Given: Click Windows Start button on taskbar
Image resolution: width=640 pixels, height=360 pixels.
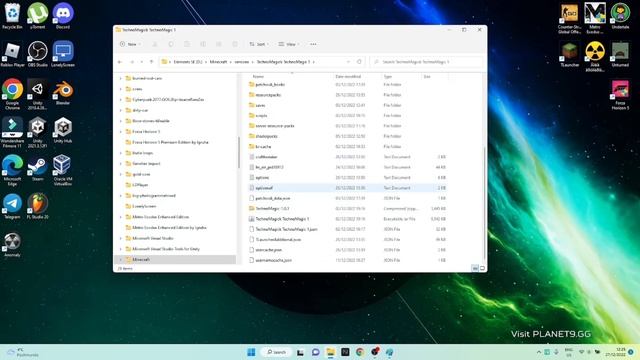Looking at the screenshot, I should [251, 352].
